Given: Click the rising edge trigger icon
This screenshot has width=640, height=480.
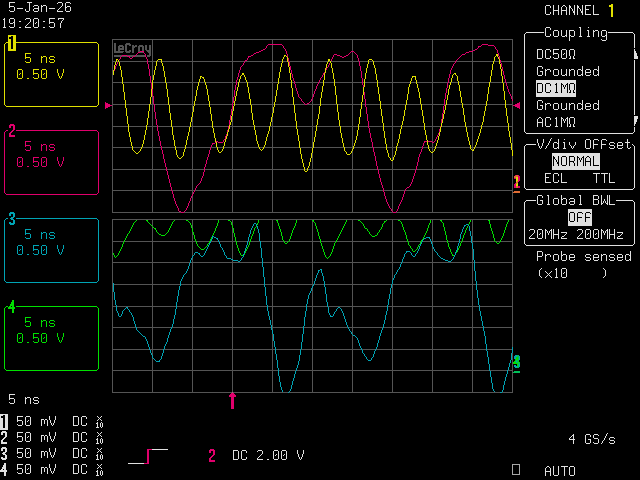Looking at the screenshot, I should coord(148,456).
